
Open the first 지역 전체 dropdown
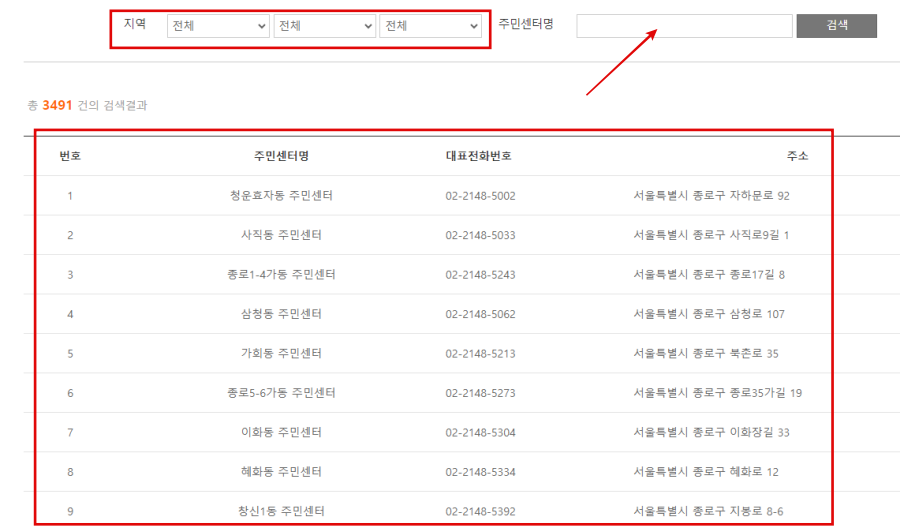pos(218,26)
